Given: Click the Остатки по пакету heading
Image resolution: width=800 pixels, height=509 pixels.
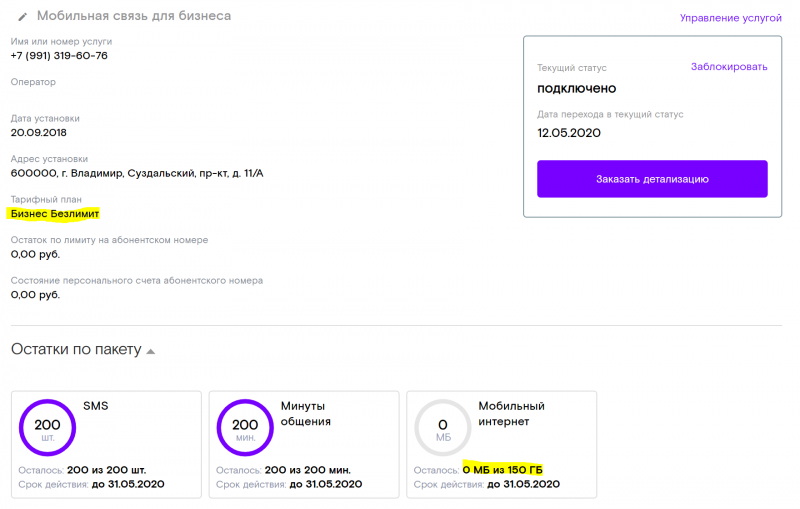Looking at the screenshot, I should pyautogui.click(x=76, y=349).
